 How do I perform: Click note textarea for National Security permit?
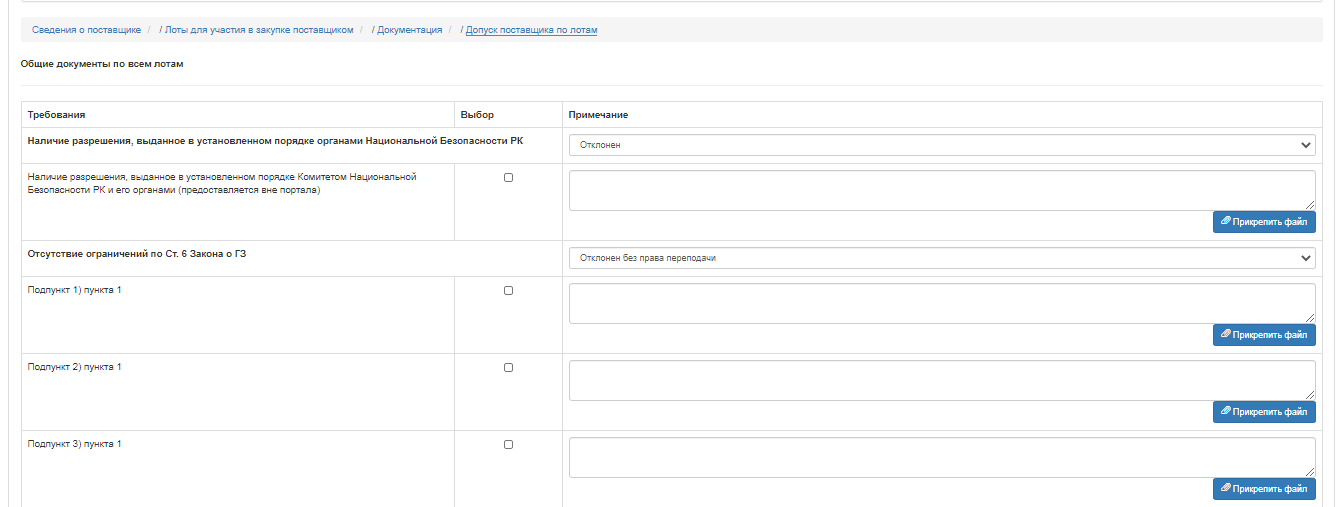942,190
